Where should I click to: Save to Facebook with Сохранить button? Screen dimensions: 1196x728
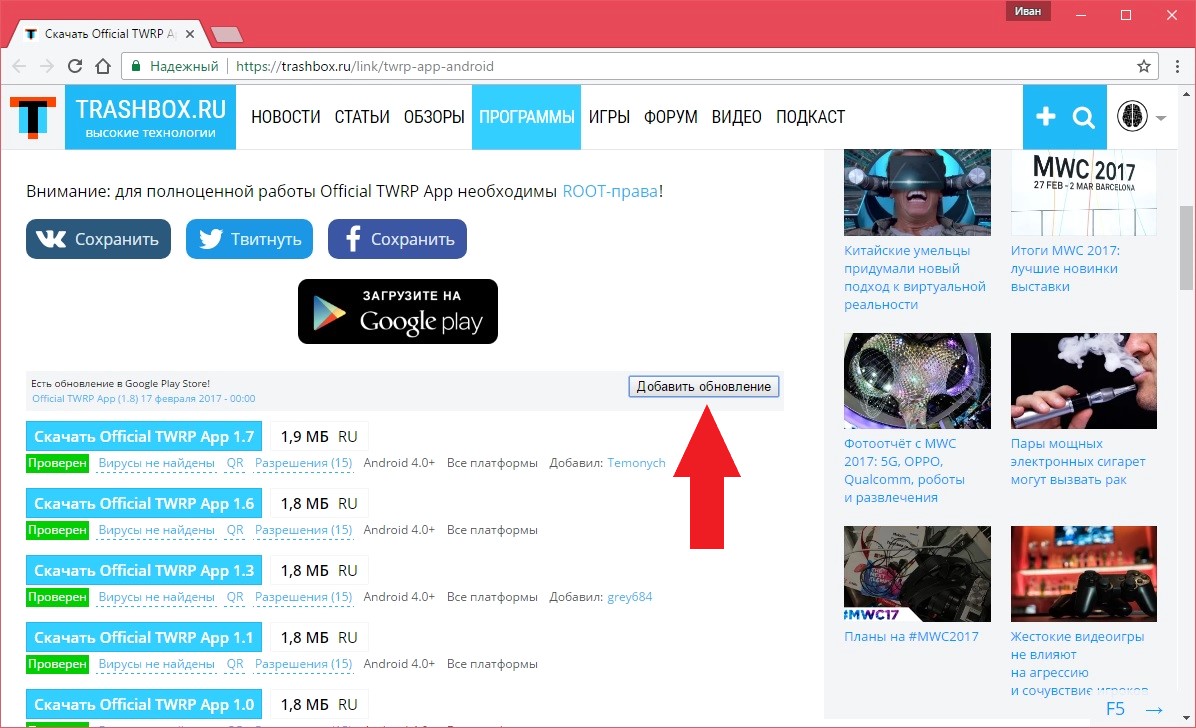coord(397,239)
